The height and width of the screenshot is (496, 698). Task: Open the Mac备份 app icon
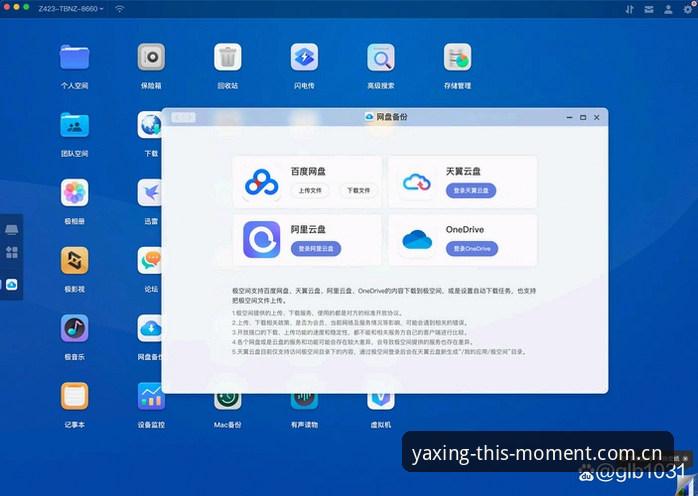tap(228, 401)
